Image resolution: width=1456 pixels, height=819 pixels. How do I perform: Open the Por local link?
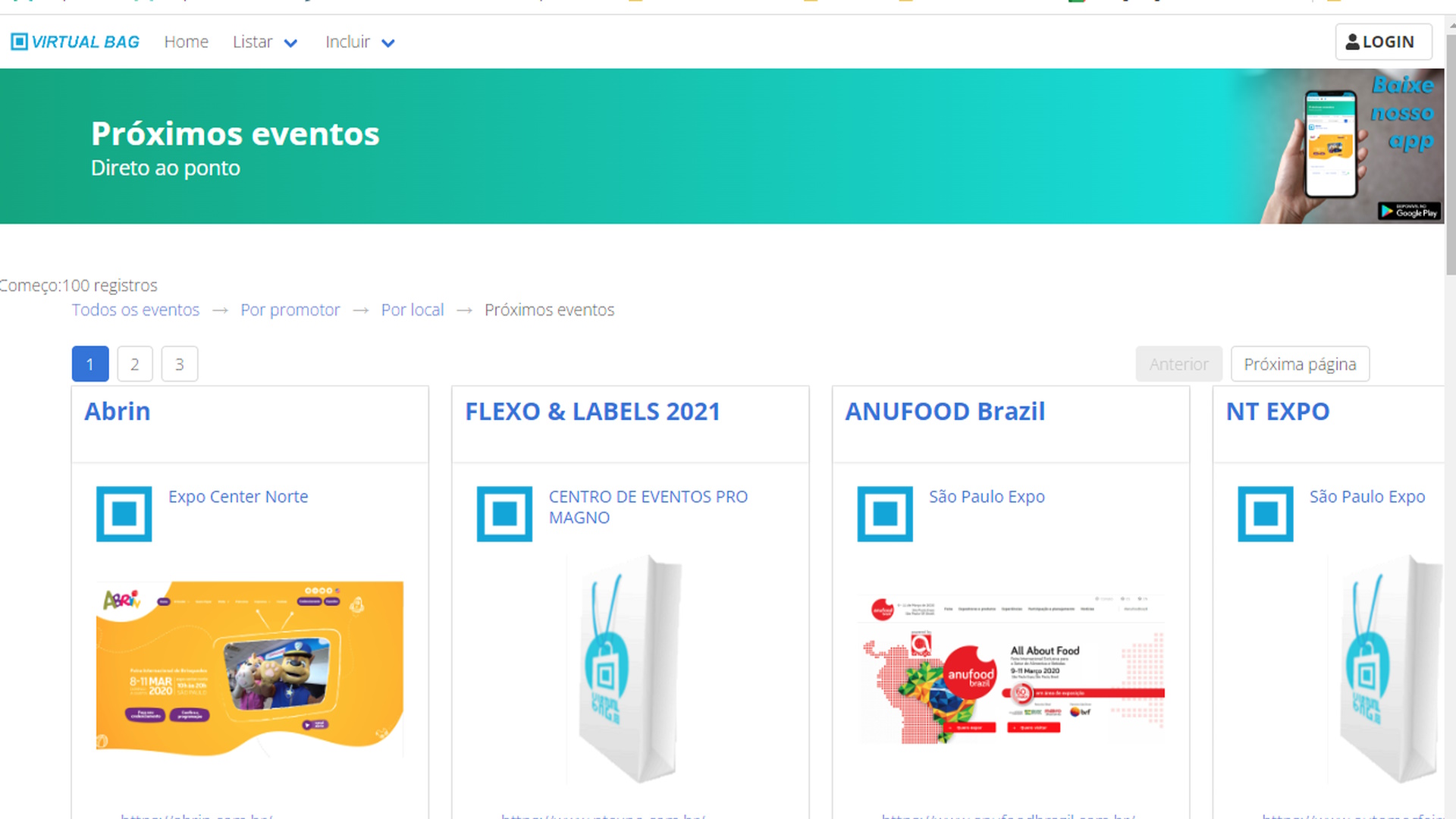click(412, 310)
